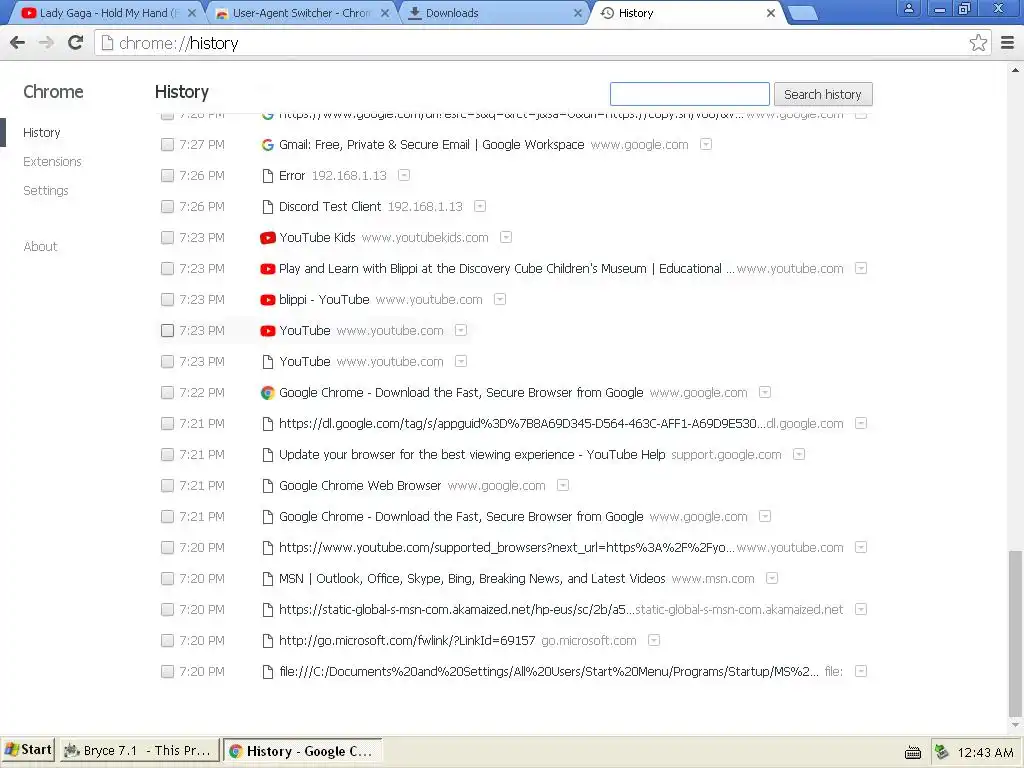1024x768 pixels.
Task: Click the Chrome icon beside 7:22 PM entry
Action: coord(267,392)
